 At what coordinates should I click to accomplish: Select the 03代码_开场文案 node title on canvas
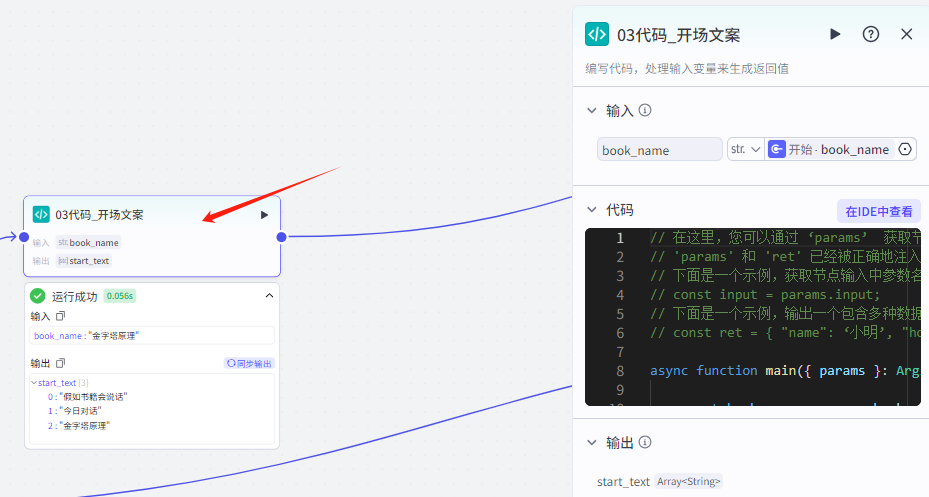click(100, 214)
